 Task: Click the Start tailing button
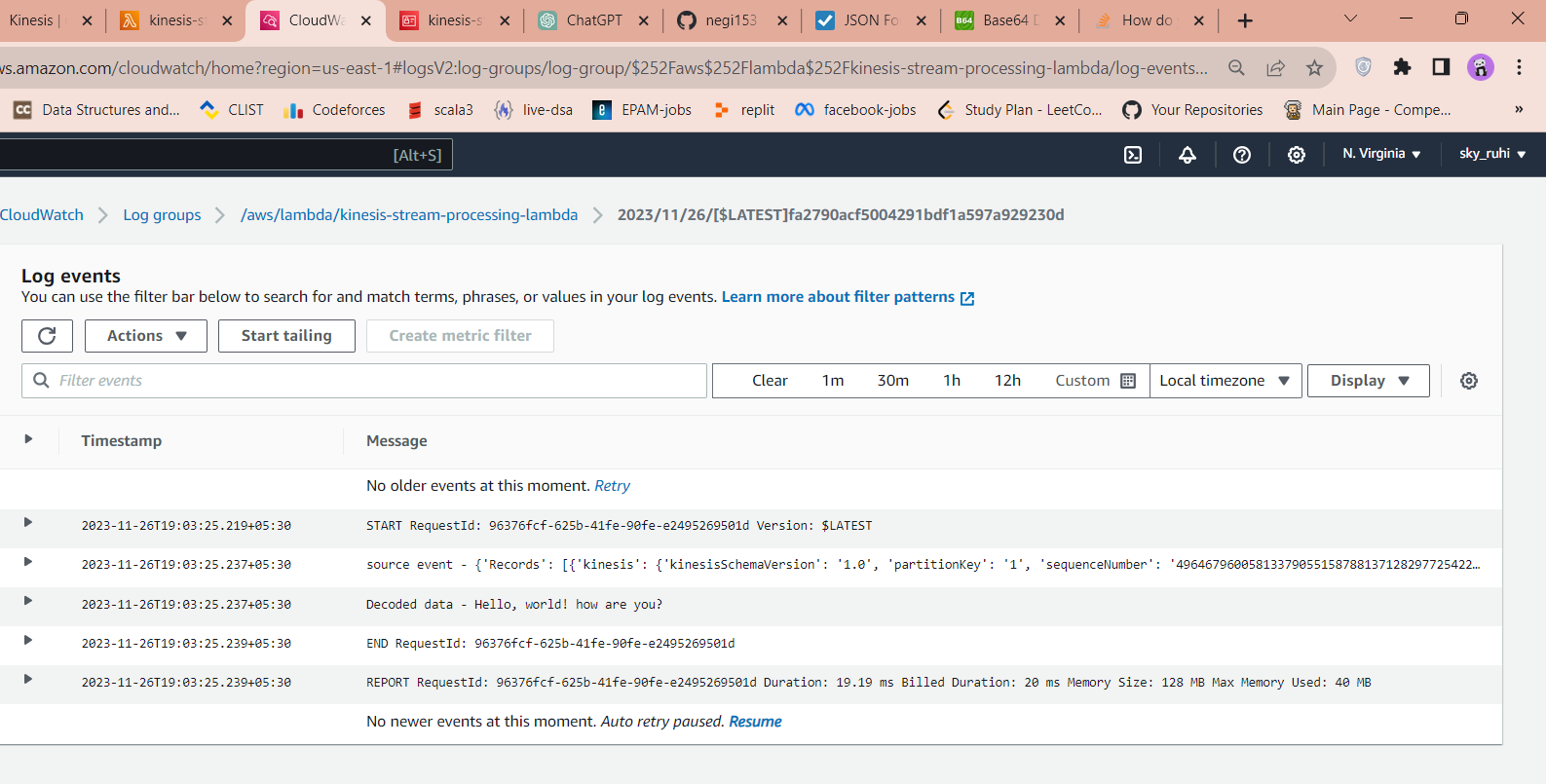point(286,336)
